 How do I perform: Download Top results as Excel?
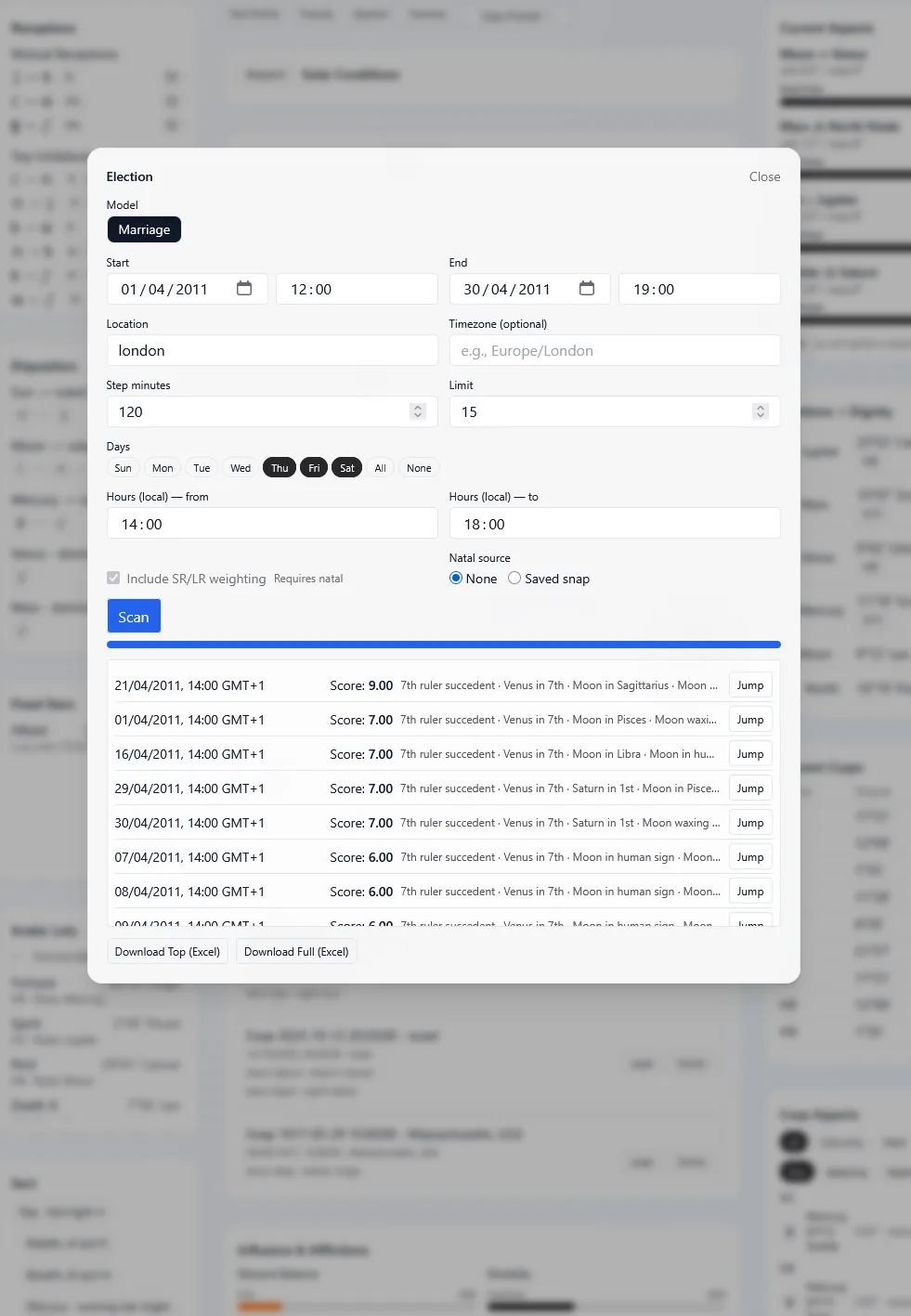(x=167, y=952)
